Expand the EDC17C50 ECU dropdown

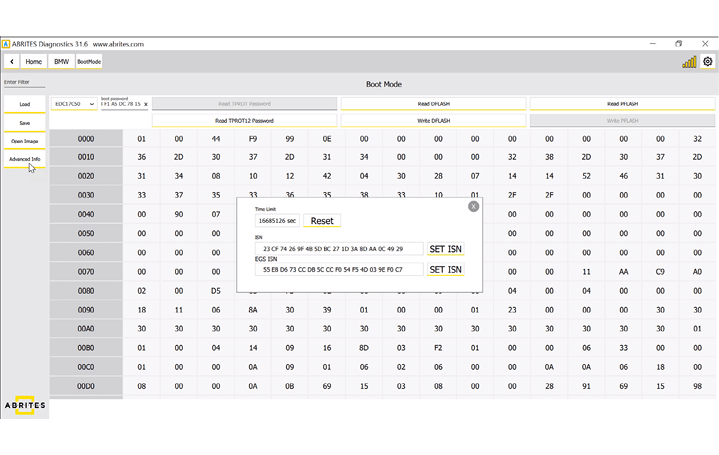[73, 104]
